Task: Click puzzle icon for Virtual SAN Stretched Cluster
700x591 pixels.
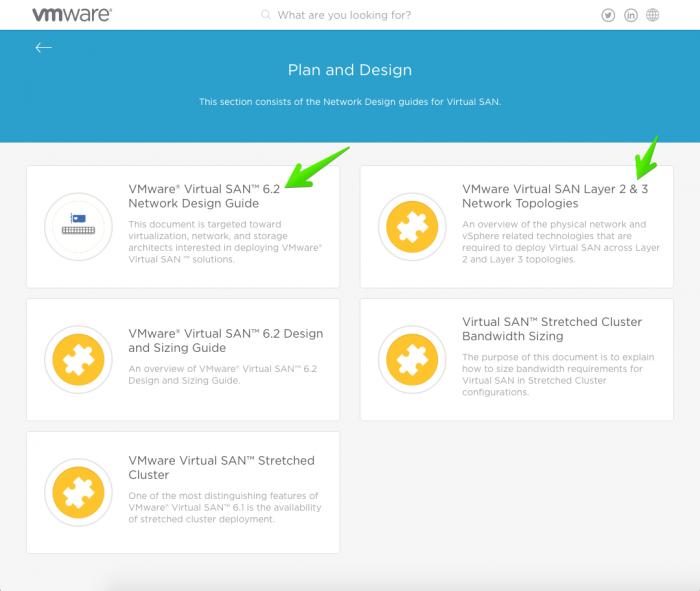Action: click(x=79, y=492)
